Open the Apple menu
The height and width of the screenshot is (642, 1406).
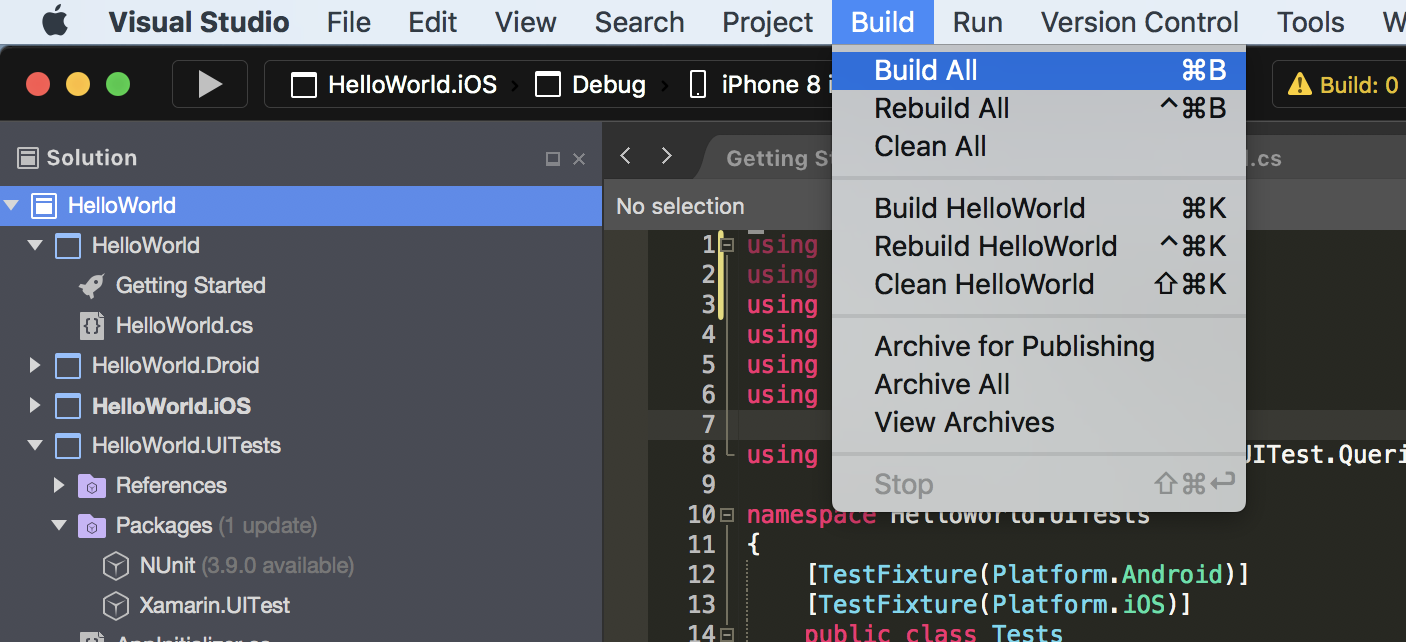(55, 21)
